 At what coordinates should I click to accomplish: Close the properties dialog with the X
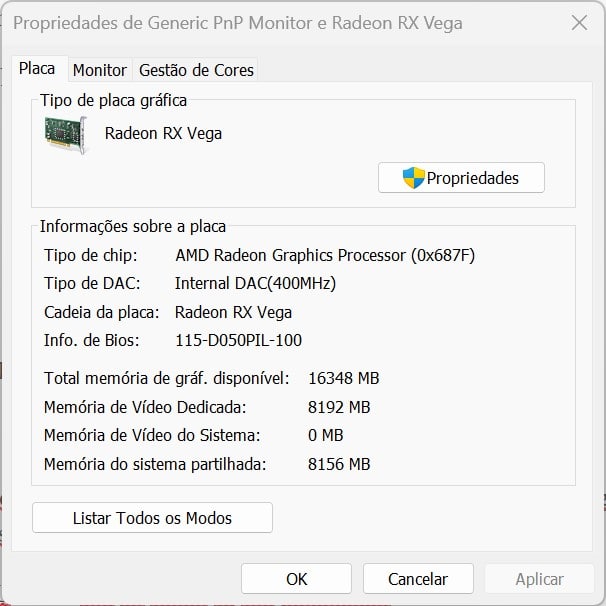coord(579,23)
